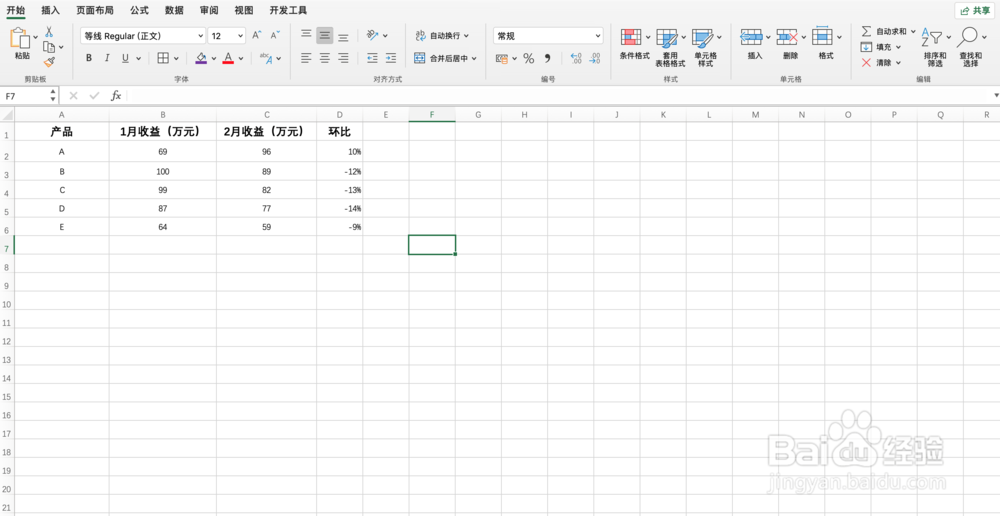Toggle underline formatting
The image size is (1000, 516).
click(125, 58)
